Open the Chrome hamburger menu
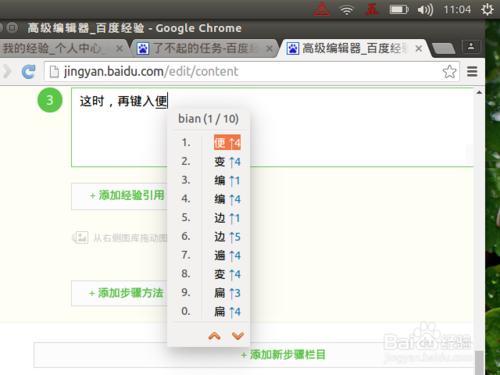Viewport: 500px width, 375px height. 472,71
